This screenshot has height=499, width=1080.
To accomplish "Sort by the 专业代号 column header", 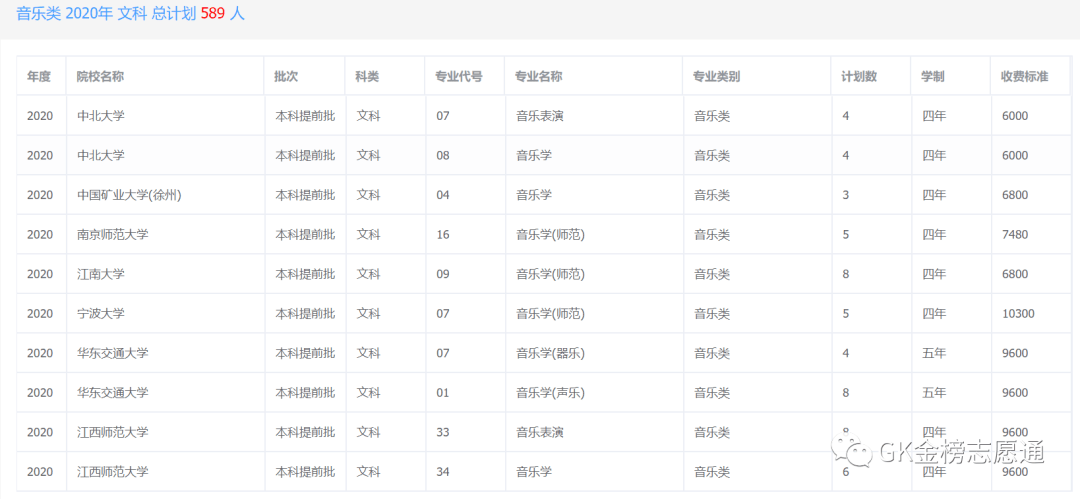I will (x=458, y=77).
